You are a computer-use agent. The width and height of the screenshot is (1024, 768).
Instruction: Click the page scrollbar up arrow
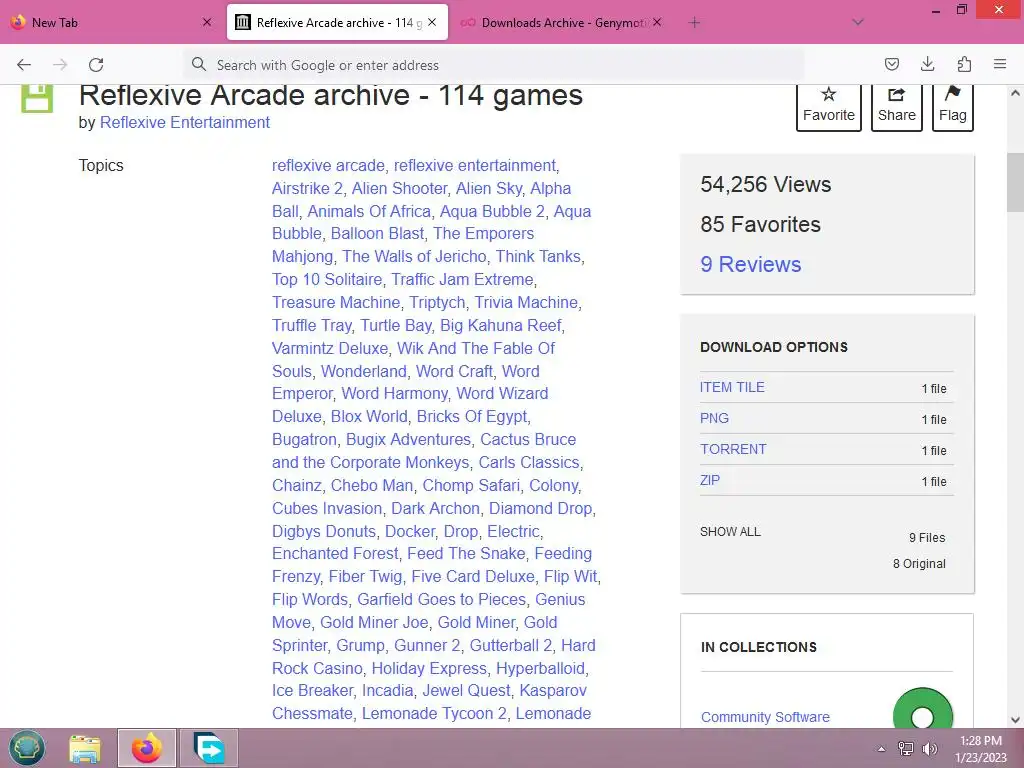pos(1015,93)
